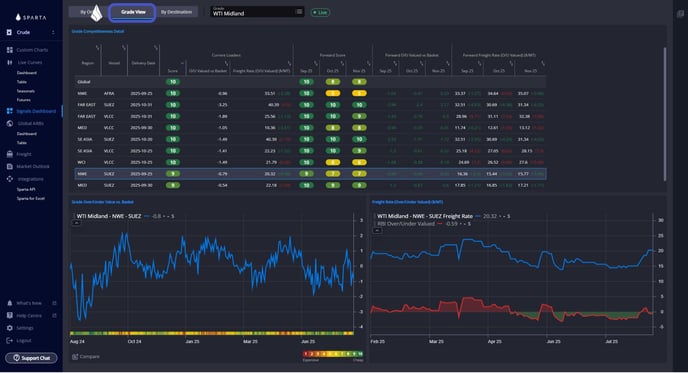This screenshot has height=373, width=688.
Task: Open Sparta for Excel link
Action: tap(31, 198)
